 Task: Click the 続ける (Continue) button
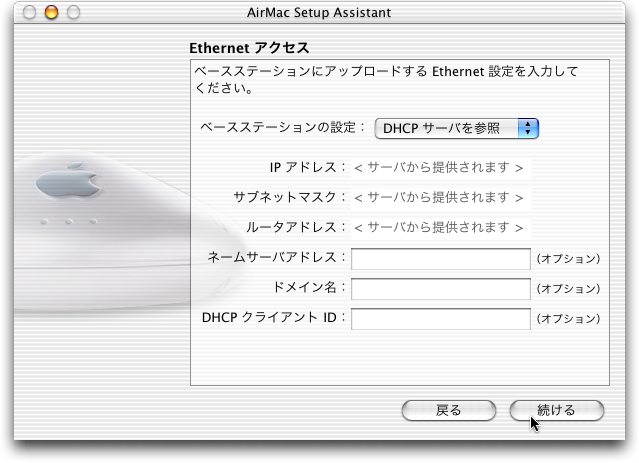coord(557,410)
